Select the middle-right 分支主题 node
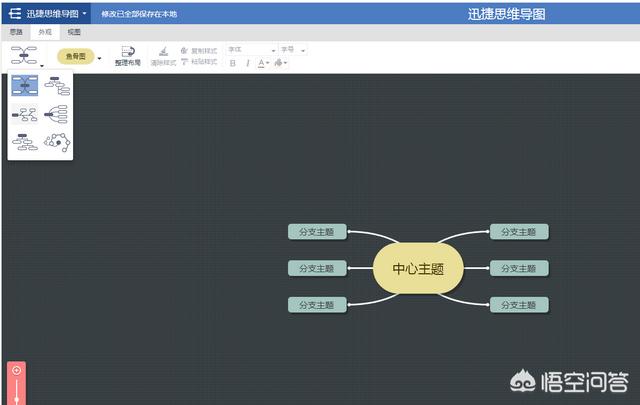Viewport: 640px width, 405px height. click(519, 268)
